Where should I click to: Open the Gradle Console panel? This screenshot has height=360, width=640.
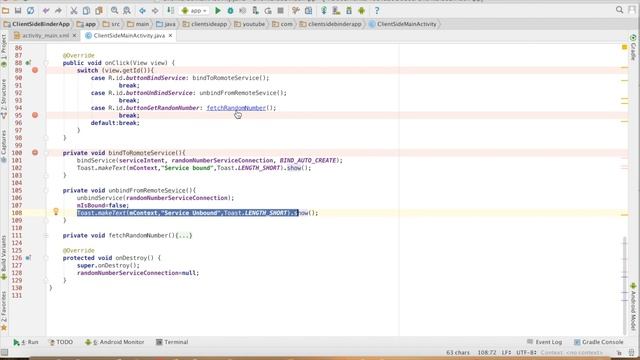pyautogui.click(x=598, y=342)
